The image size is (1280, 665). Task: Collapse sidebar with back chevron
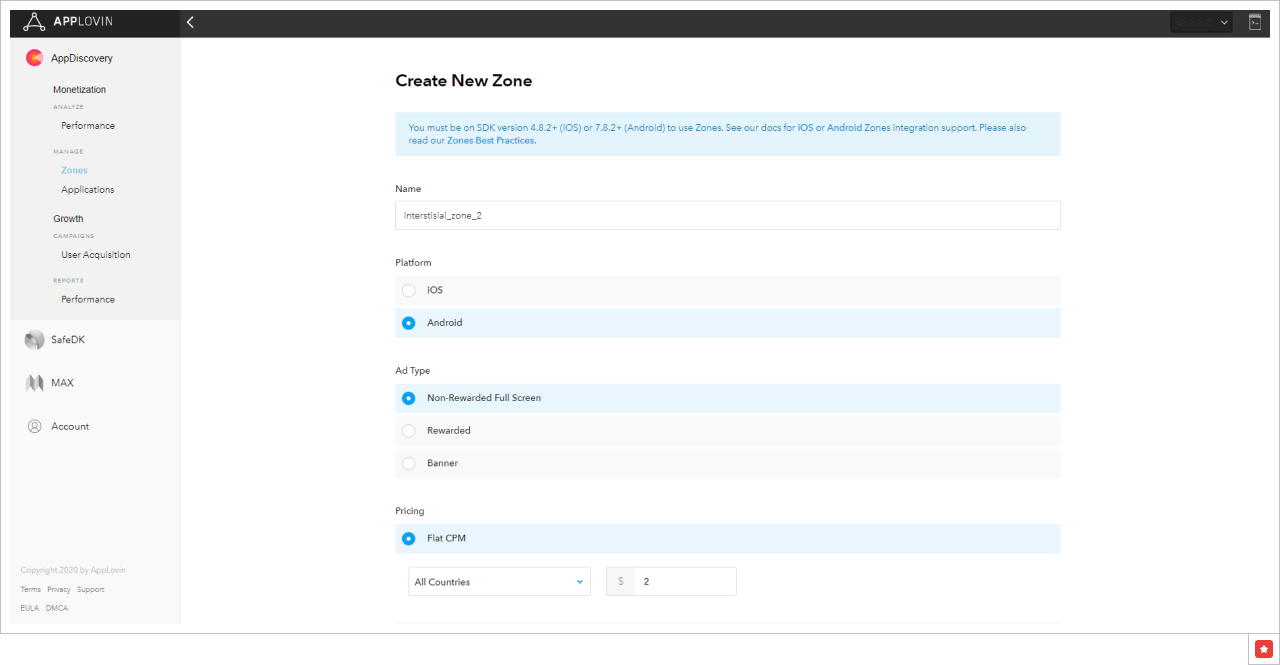[190, 22]
